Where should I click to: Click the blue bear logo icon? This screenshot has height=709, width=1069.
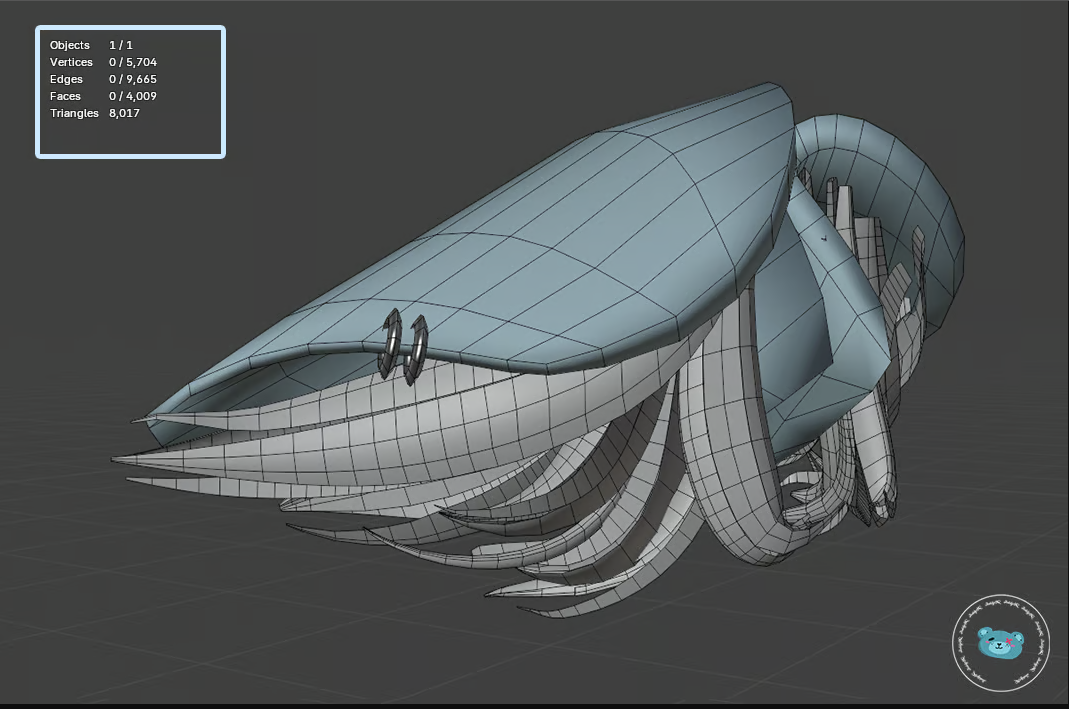[1000, 643]
